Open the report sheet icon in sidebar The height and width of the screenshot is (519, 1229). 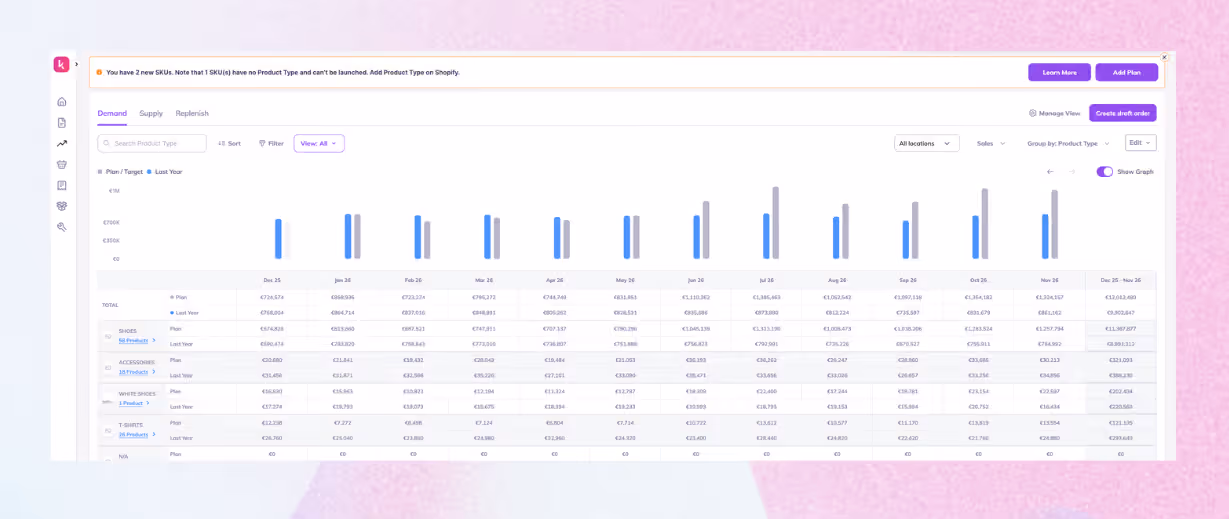pyautogui.click(x=61, y=185)
